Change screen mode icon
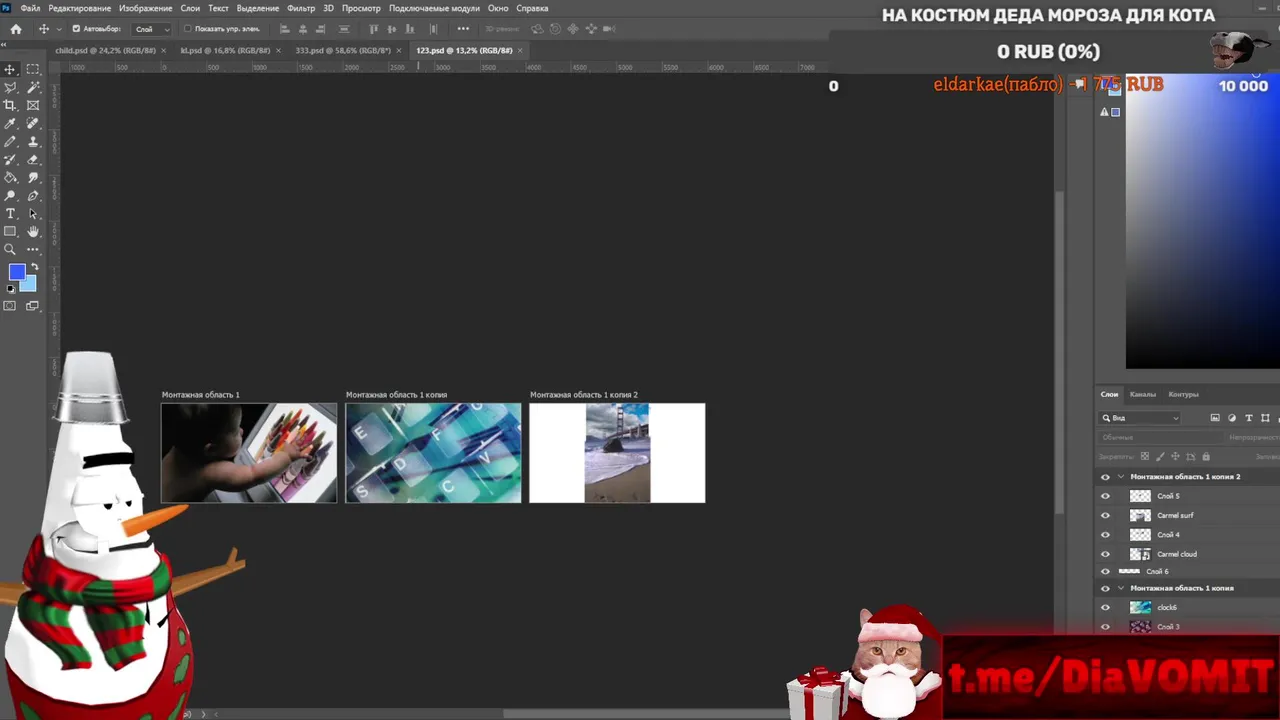 coord(32,306)
